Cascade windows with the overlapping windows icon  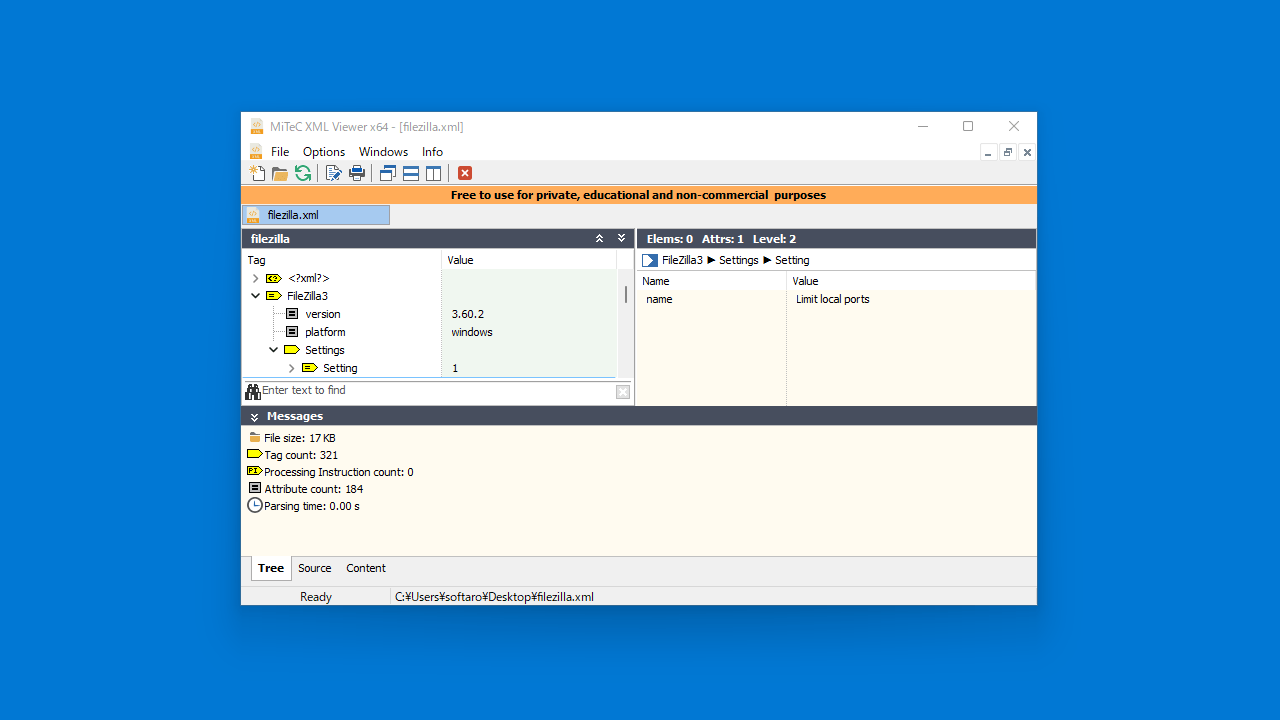388,173
